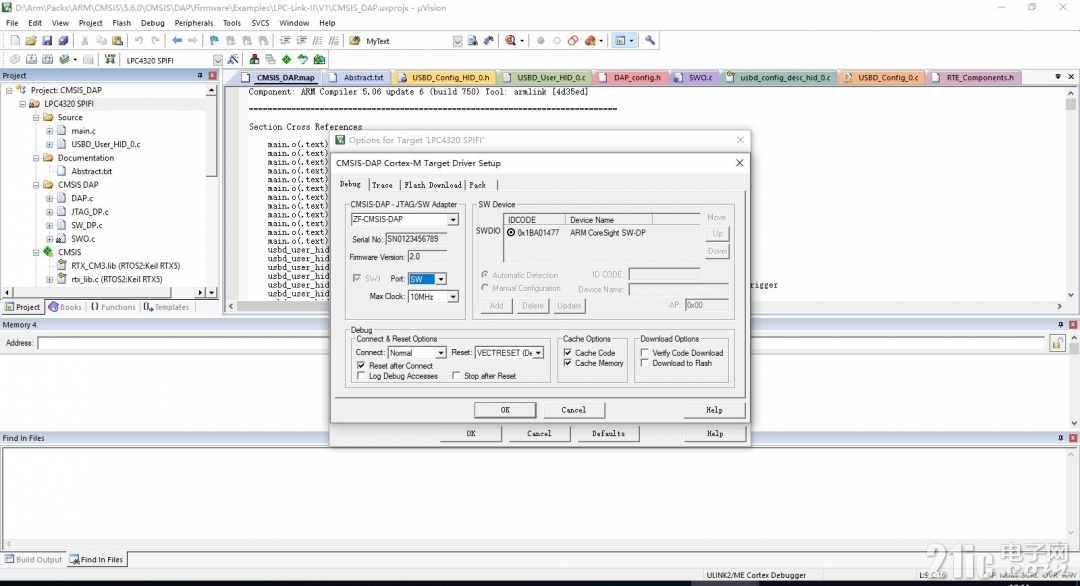Insert a bookmark with the flag icon
The image size is (1080, 586).
tap(214, 41)
